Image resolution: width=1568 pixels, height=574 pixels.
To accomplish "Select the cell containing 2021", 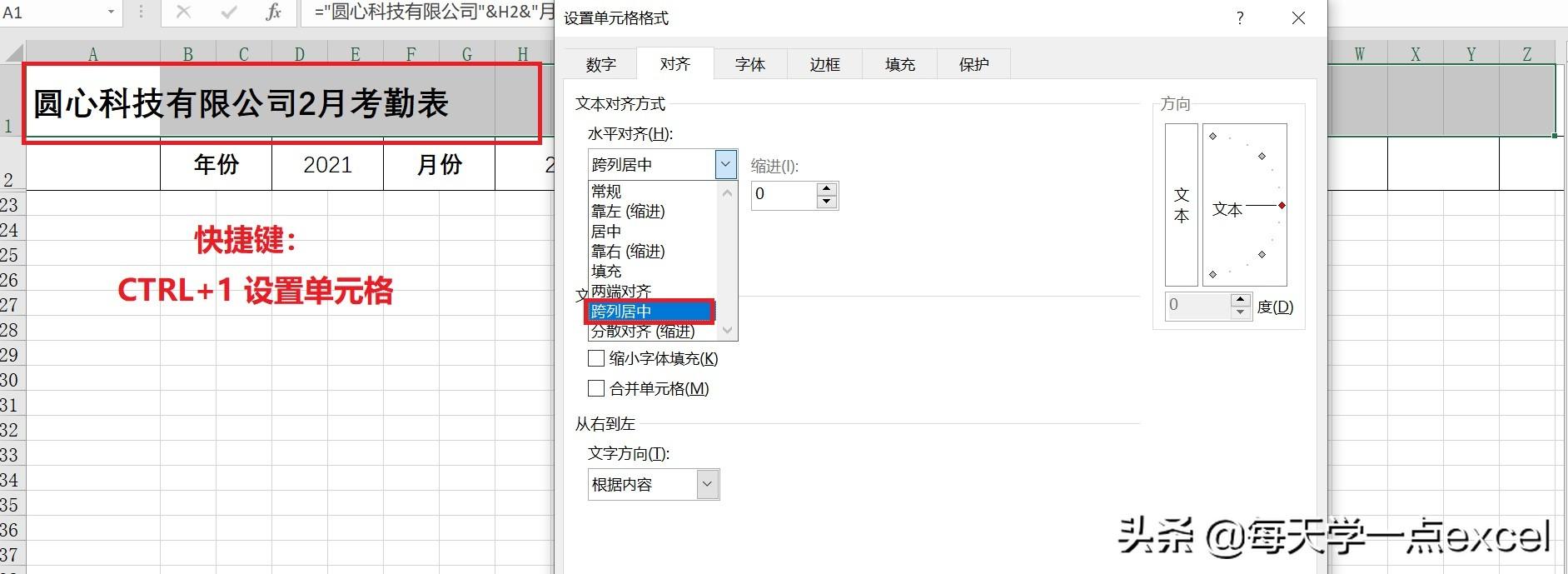I will click(327, 164).
